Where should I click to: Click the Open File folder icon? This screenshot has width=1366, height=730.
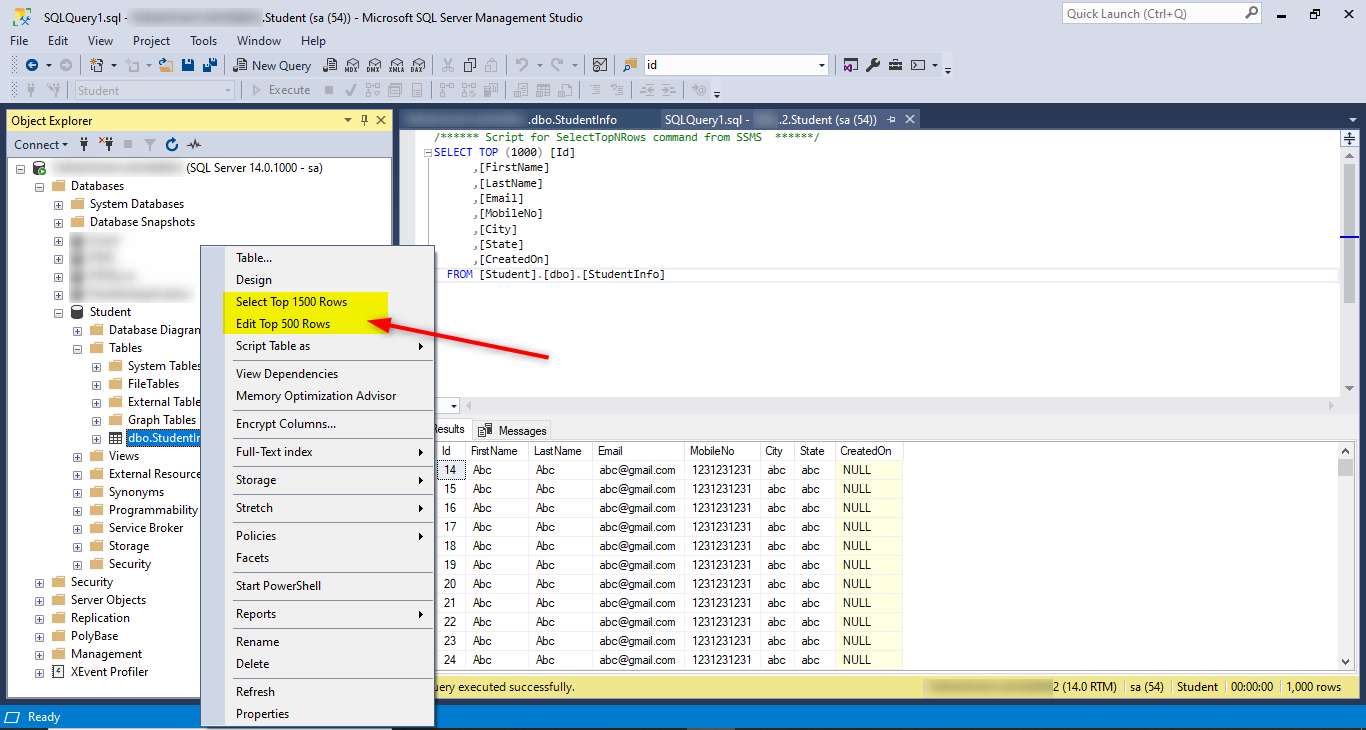pyautogui.click(x=166, y=65)
